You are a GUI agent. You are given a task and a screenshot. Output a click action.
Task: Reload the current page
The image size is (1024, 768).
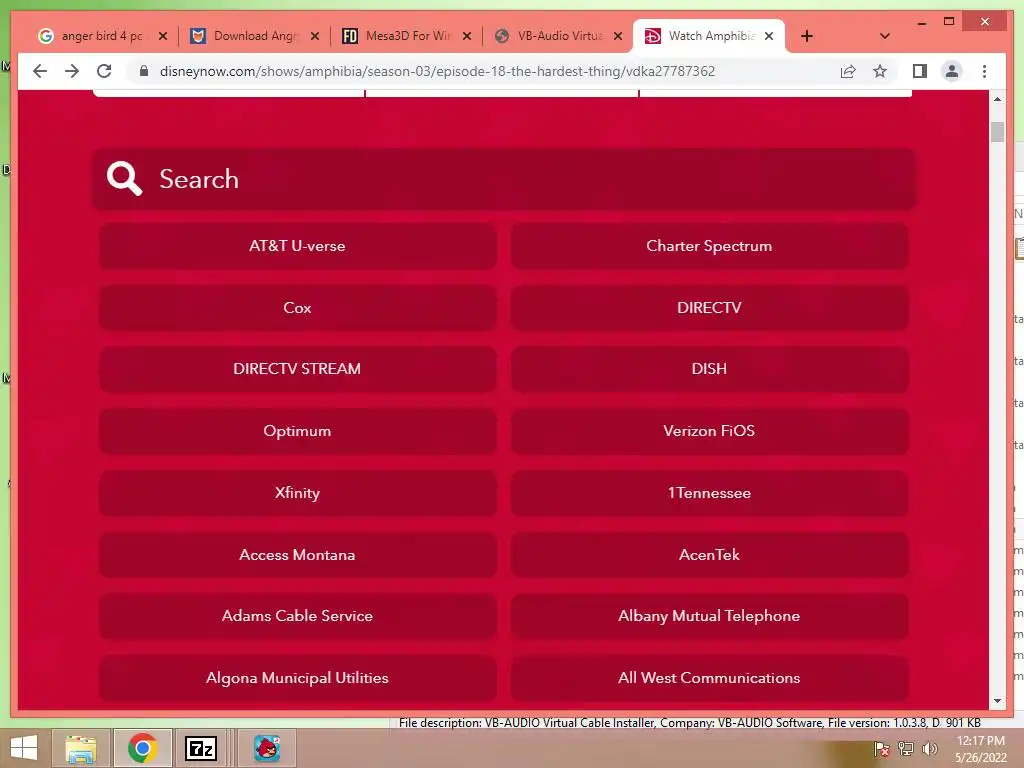click(x=104, y=71)
